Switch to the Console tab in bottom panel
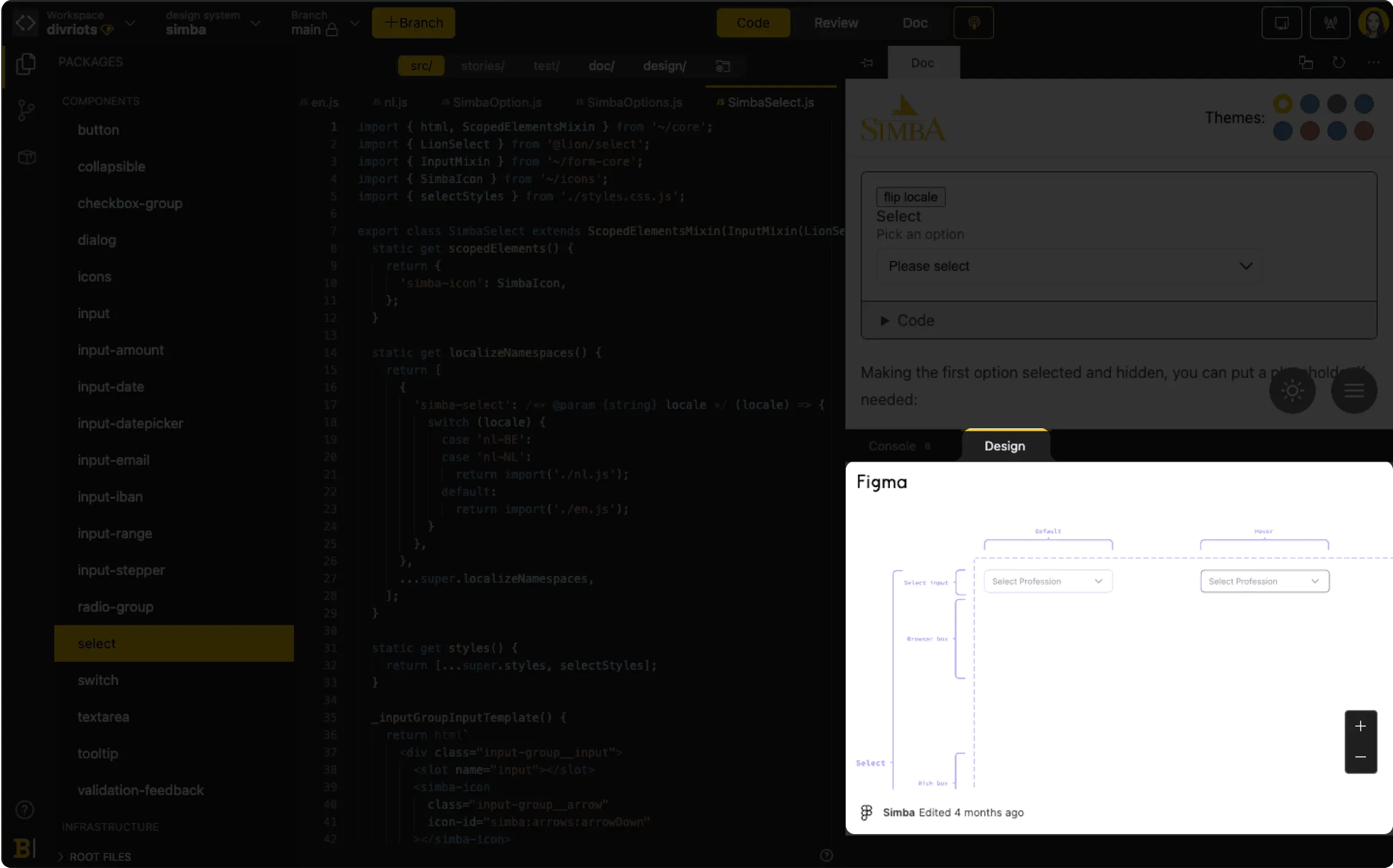1393x868 pixels. click(x=893, y=446)
